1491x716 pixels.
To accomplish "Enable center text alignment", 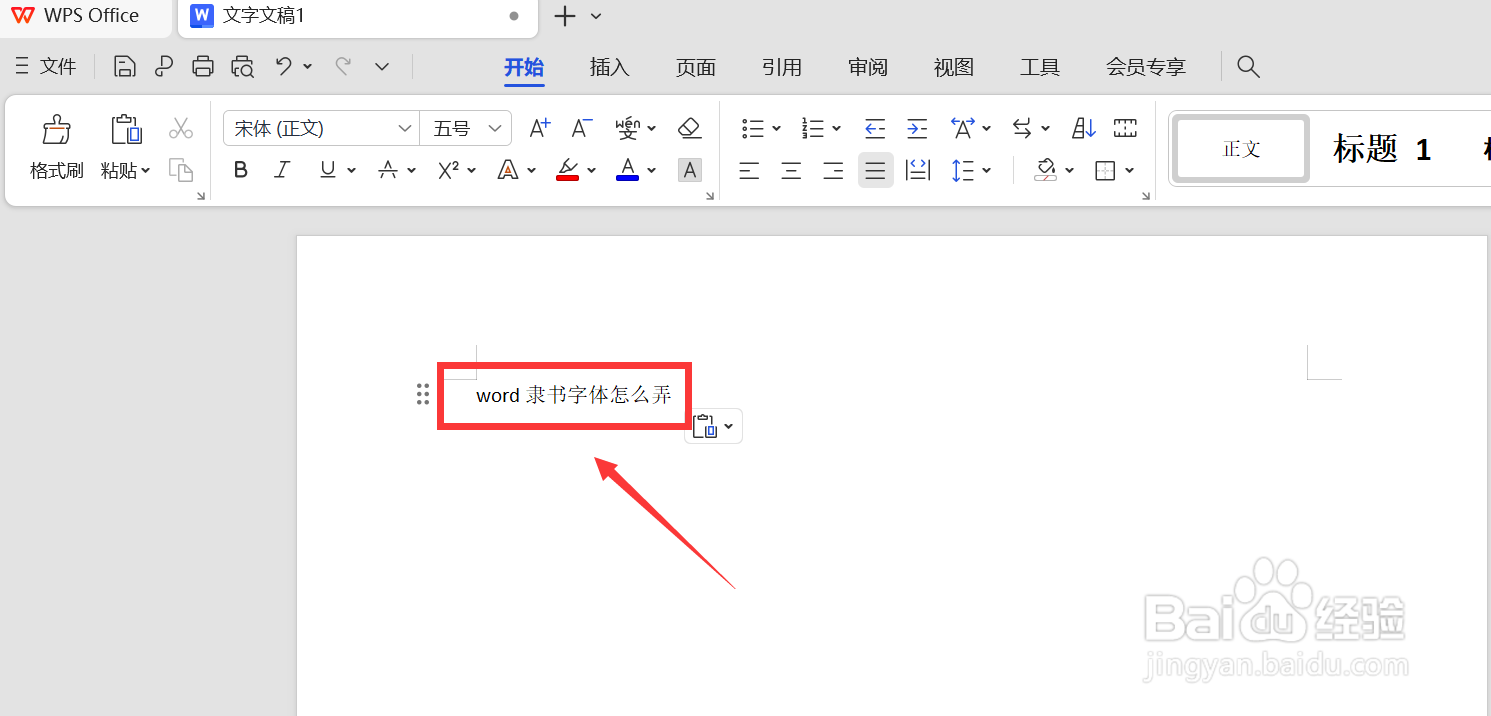I will point(790,170).
